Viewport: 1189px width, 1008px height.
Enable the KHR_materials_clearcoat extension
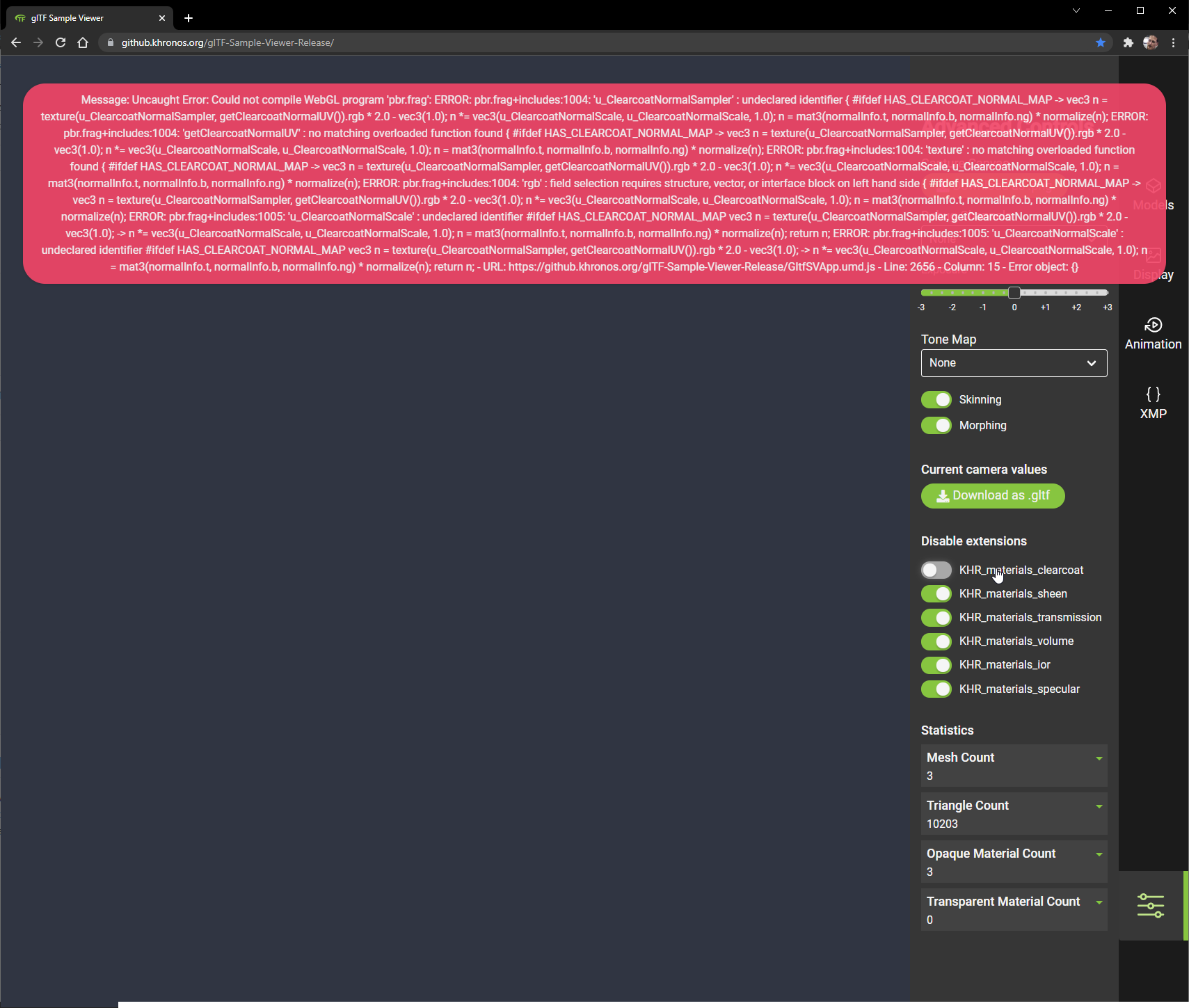(x=936, y=570)
